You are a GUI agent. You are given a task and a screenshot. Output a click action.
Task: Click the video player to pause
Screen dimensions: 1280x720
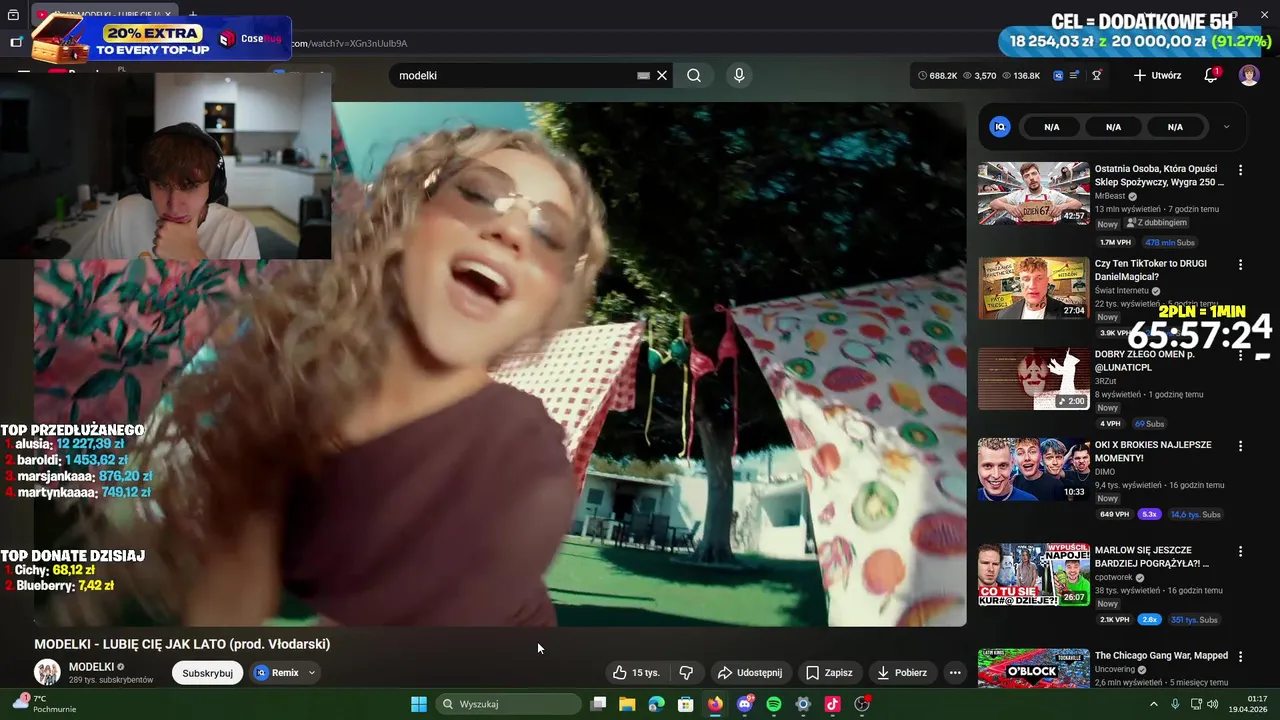coord(500,364)
